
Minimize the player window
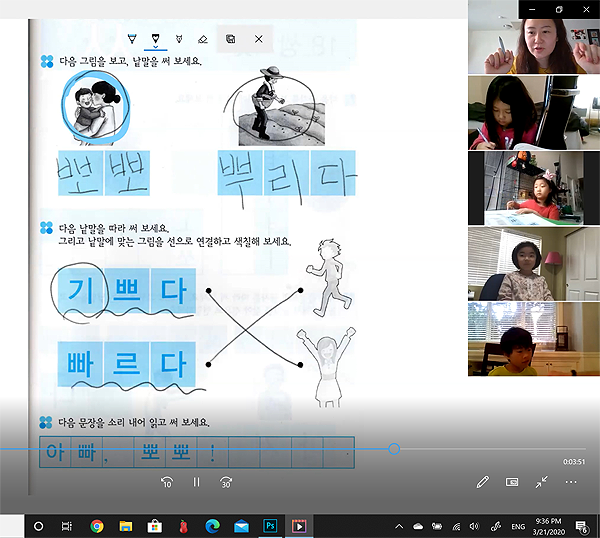532,9
